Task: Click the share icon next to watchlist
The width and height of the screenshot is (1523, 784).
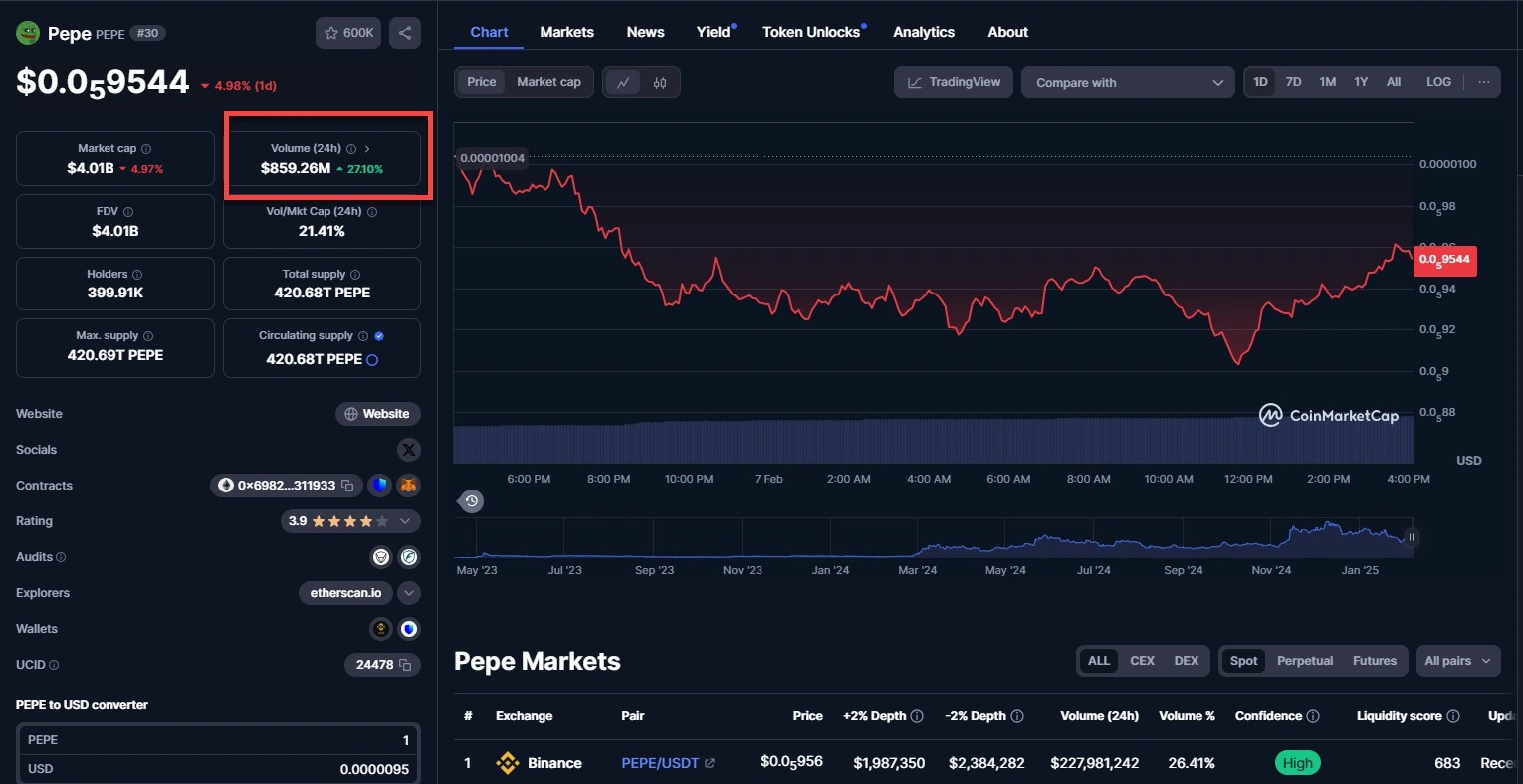Action: [405, 33]
